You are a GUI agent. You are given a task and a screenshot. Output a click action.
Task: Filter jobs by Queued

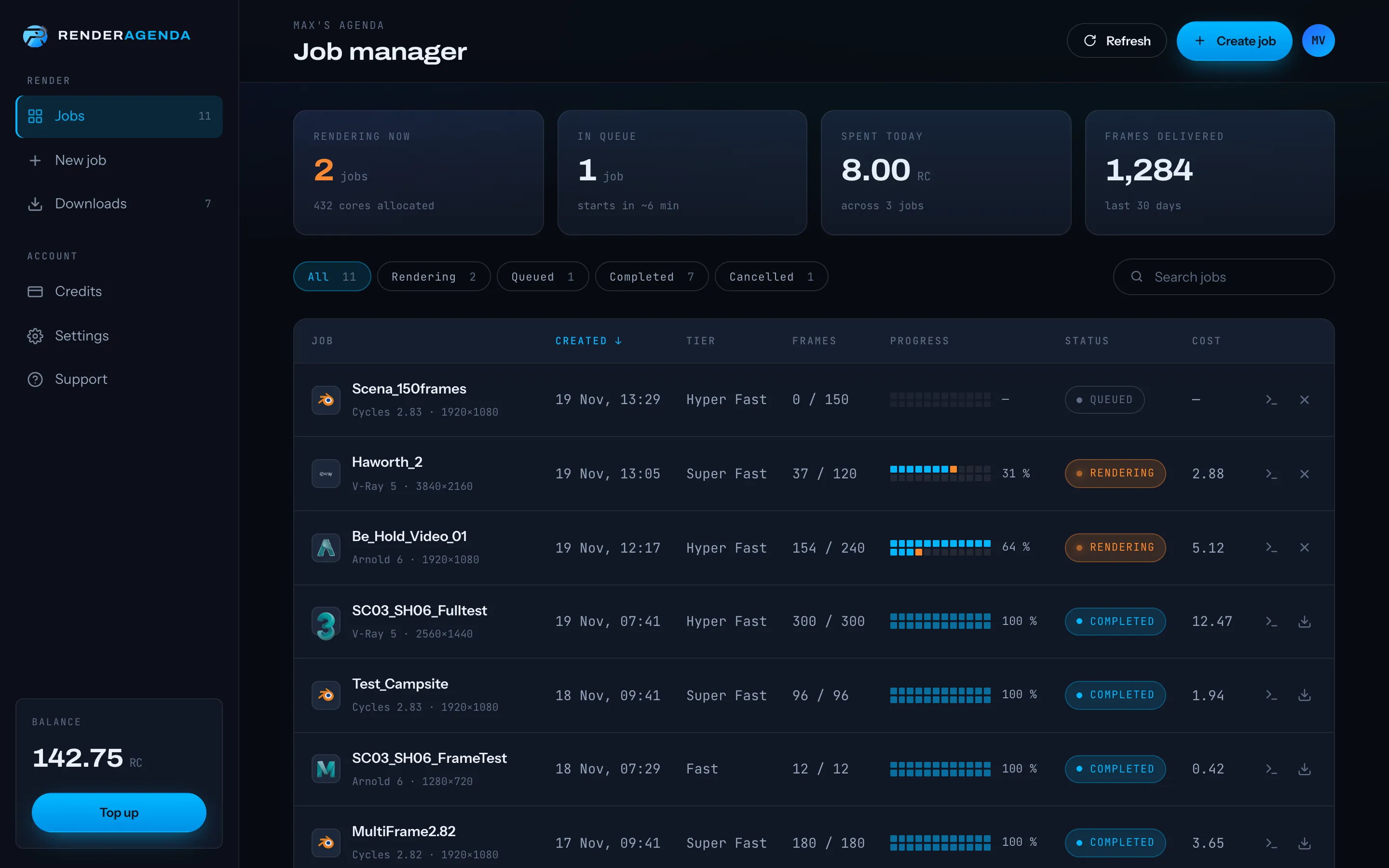tap(543, 277)
